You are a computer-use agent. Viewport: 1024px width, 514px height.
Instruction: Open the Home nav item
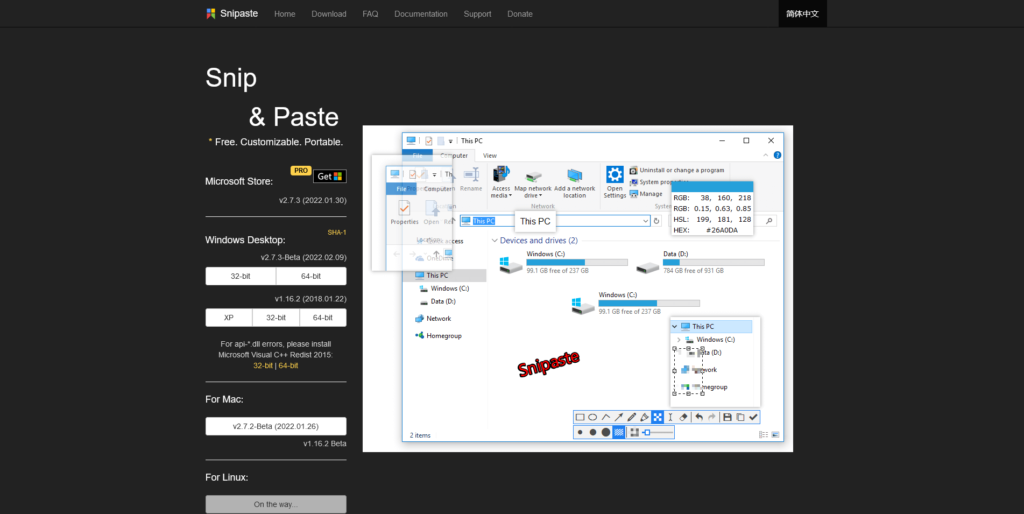click(x=285, y=14)
